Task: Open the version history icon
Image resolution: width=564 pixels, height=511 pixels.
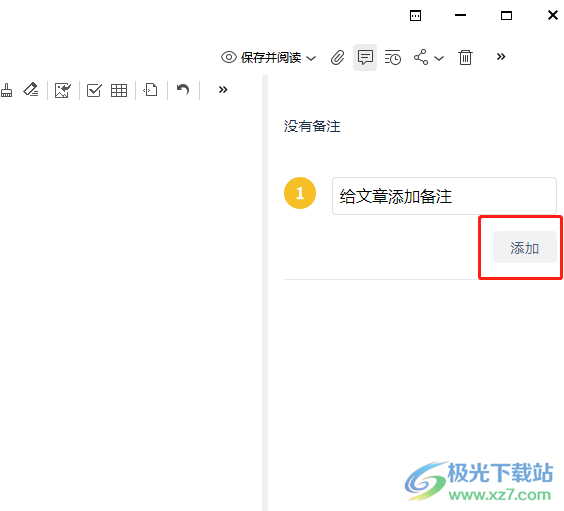Action: pyautogui.click(x=392, y=58)
